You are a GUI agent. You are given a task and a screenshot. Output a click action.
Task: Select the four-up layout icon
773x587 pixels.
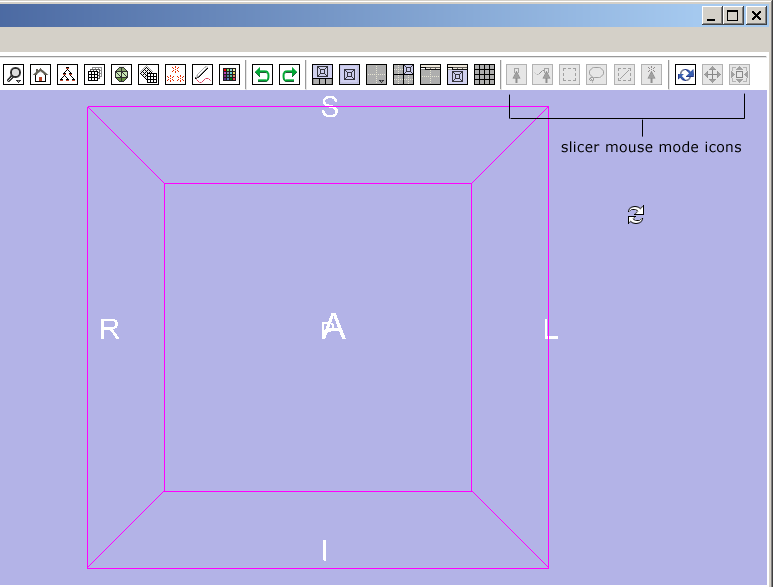[x=404, y=74]
